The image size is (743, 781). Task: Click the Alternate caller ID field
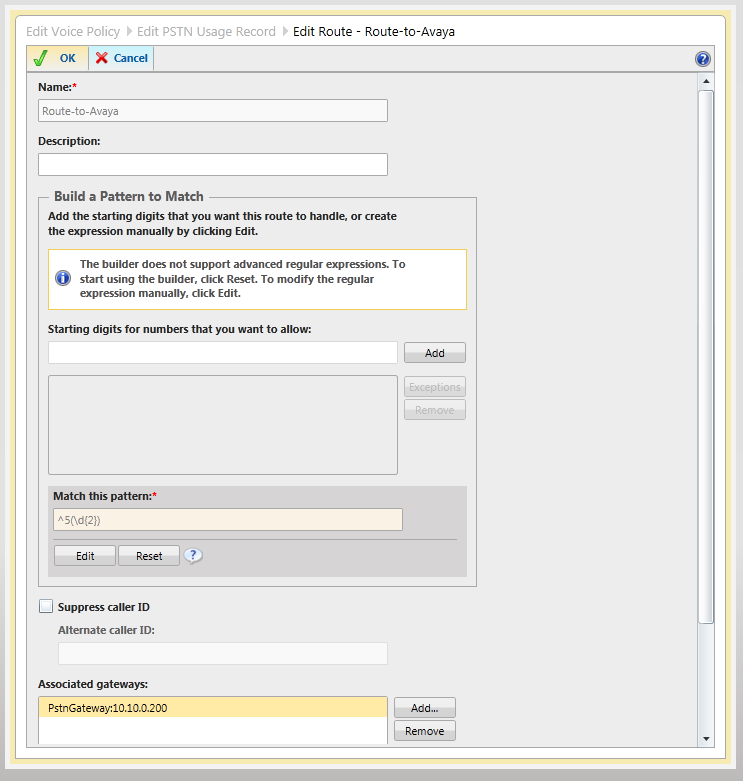[x=223, y=653]
